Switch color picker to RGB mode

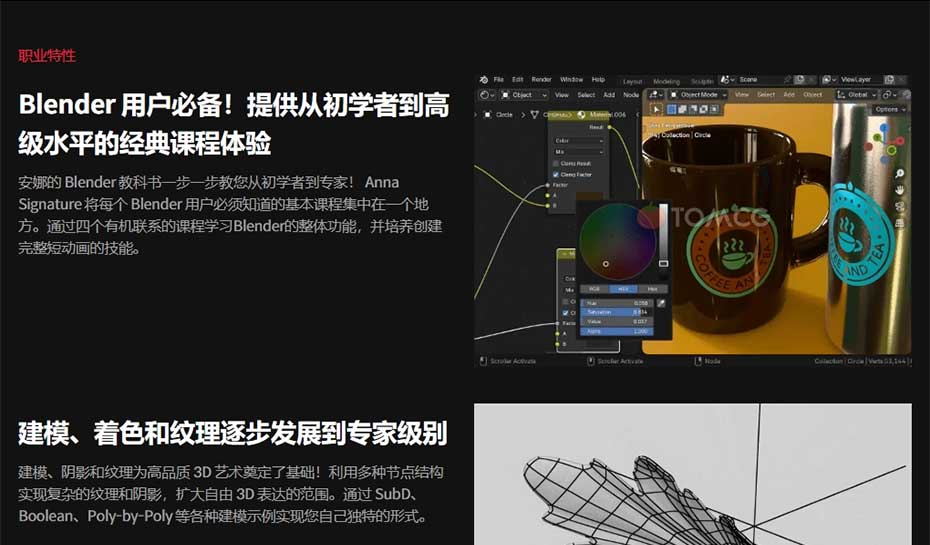coord(594,289)
